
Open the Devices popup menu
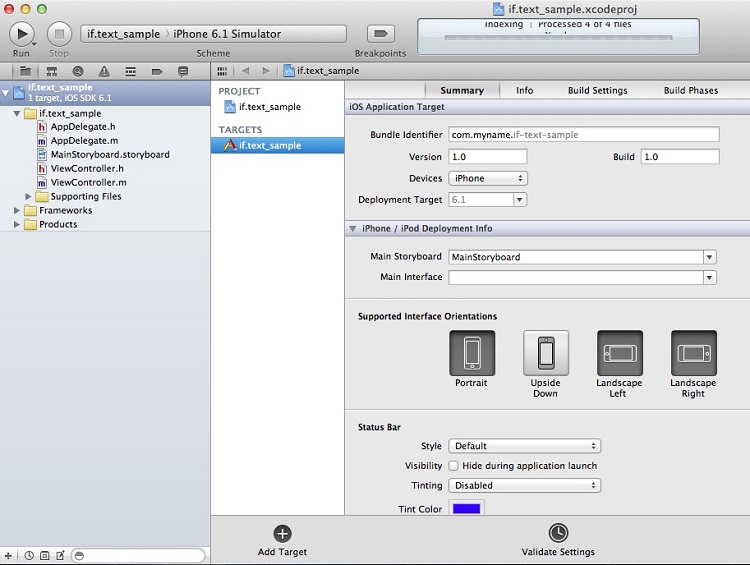[x=488, y=178]
